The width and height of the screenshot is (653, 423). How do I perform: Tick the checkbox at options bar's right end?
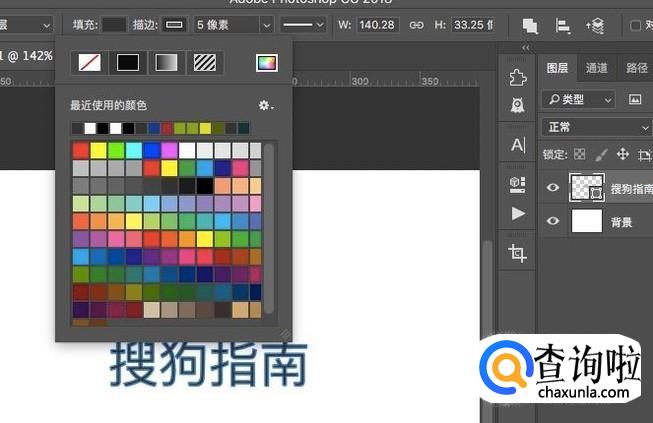tap(636, 26)
